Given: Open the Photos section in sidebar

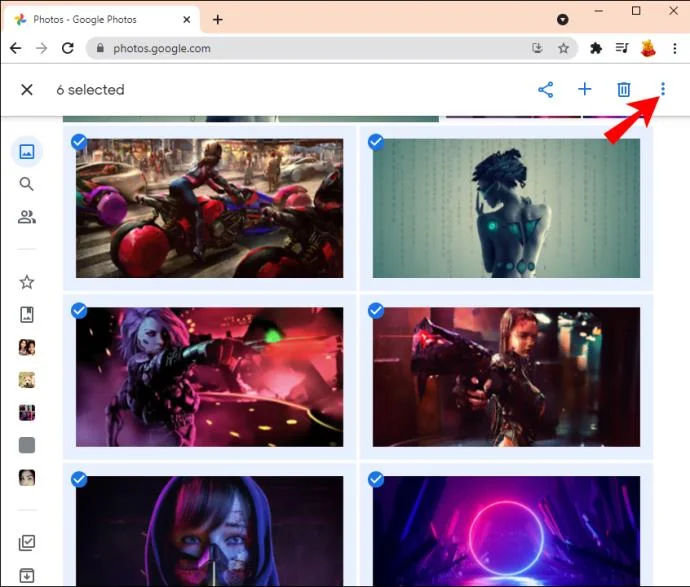Looking at the screenshot, I should (x=27, y=152).
